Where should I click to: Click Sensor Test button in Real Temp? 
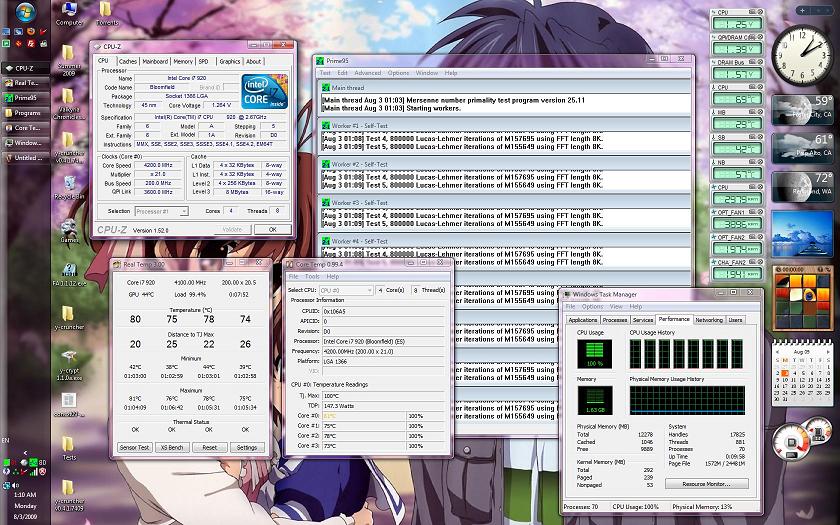(x=134, y=447)
